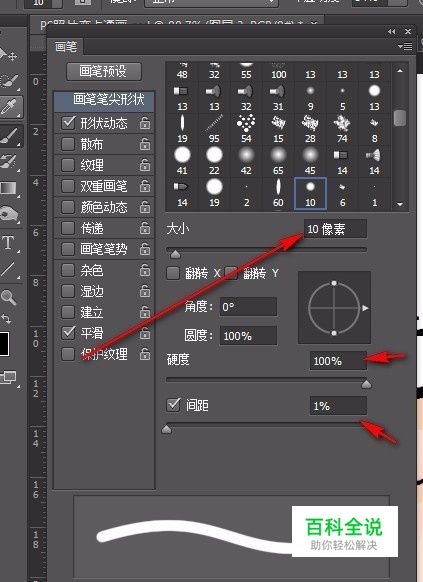Enable the 纹理 checkbox

[x=68, y=164]
